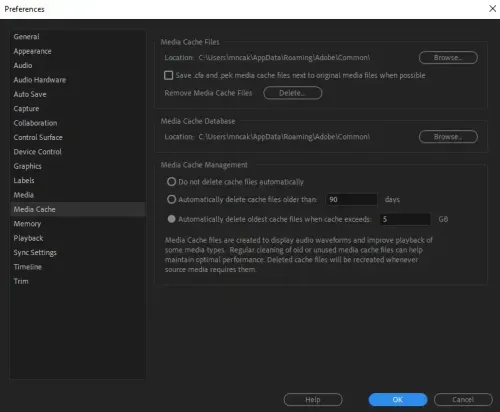Click the 90 days input field
This screenshot has width=500, height=412.
[x=352, y=199]
